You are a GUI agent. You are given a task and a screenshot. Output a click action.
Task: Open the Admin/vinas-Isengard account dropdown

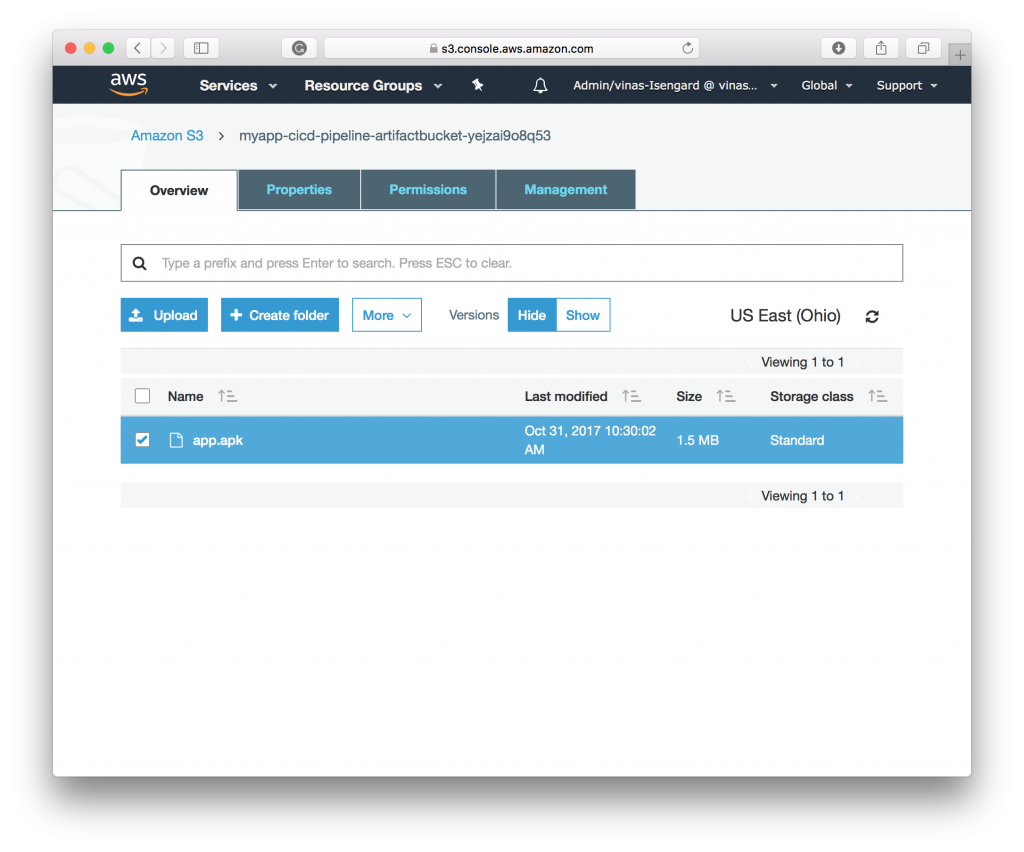click(675, 86)
